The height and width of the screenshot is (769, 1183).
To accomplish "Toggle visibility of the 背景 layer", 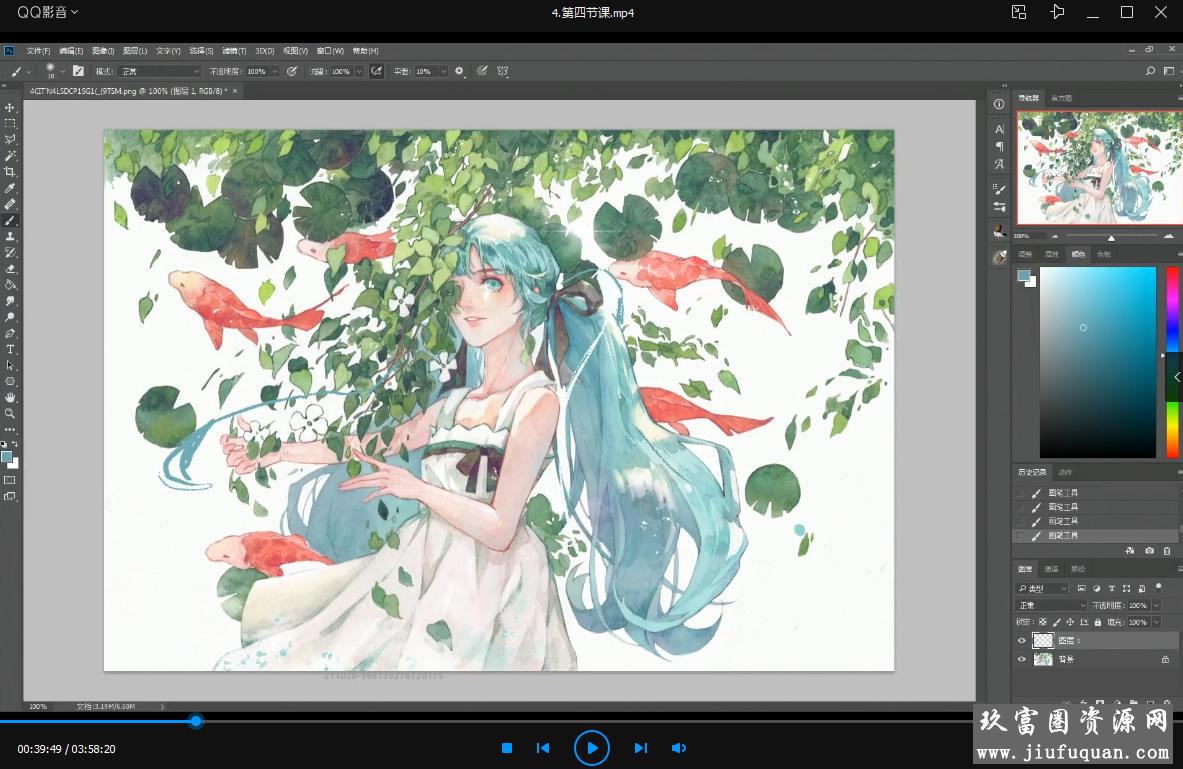I will (x=1021, y=660).
